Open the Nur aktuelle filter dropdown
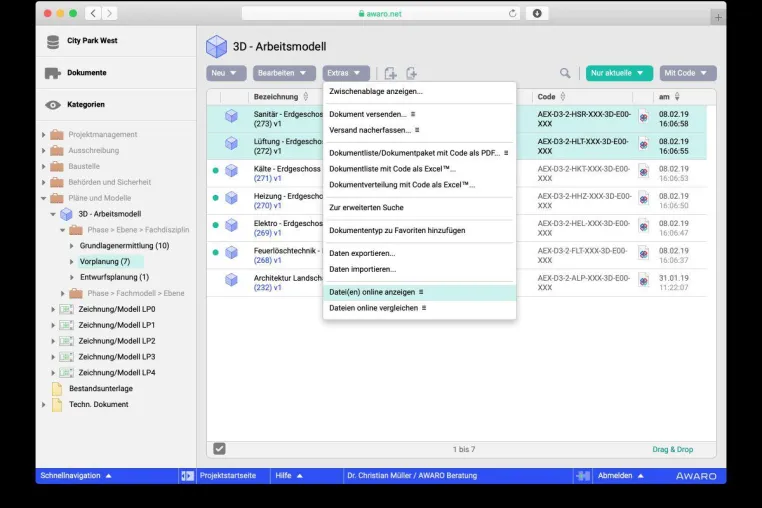762x508 pixels. coord(619,73)
